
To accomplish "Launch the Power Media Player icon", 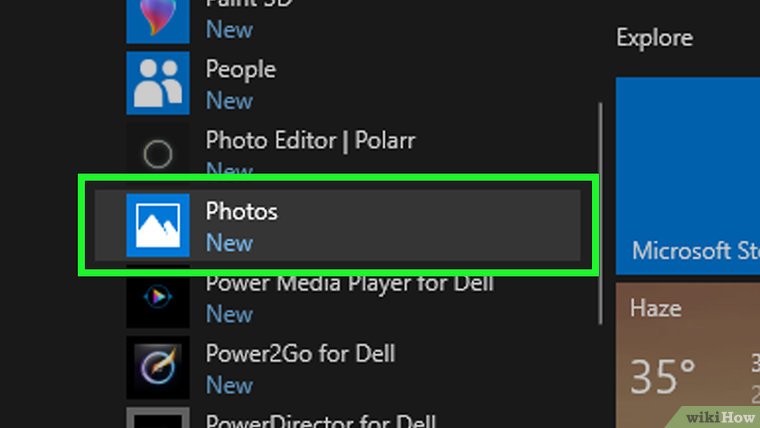I will 158,297.
